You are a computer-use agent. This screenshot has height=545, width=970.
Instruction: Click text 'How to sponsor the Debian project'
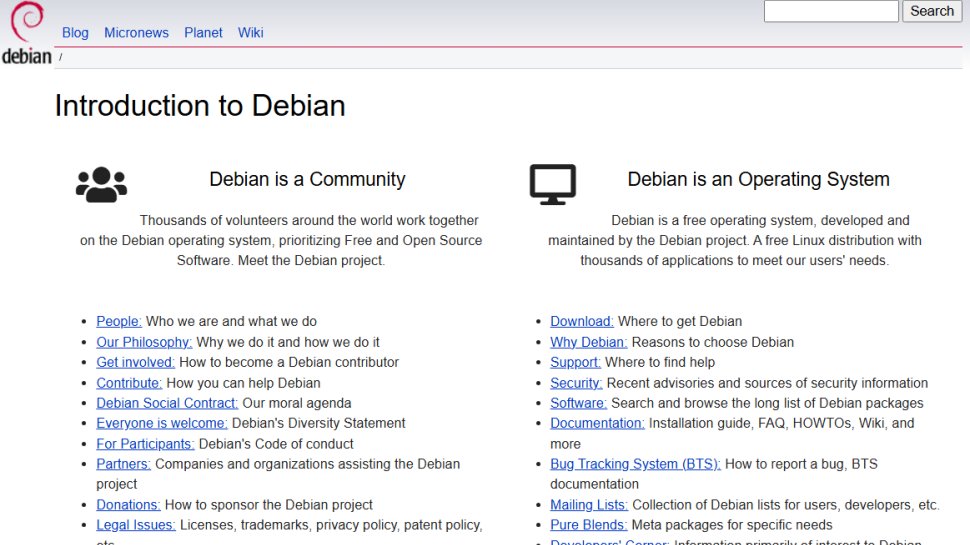pos(268,505)
